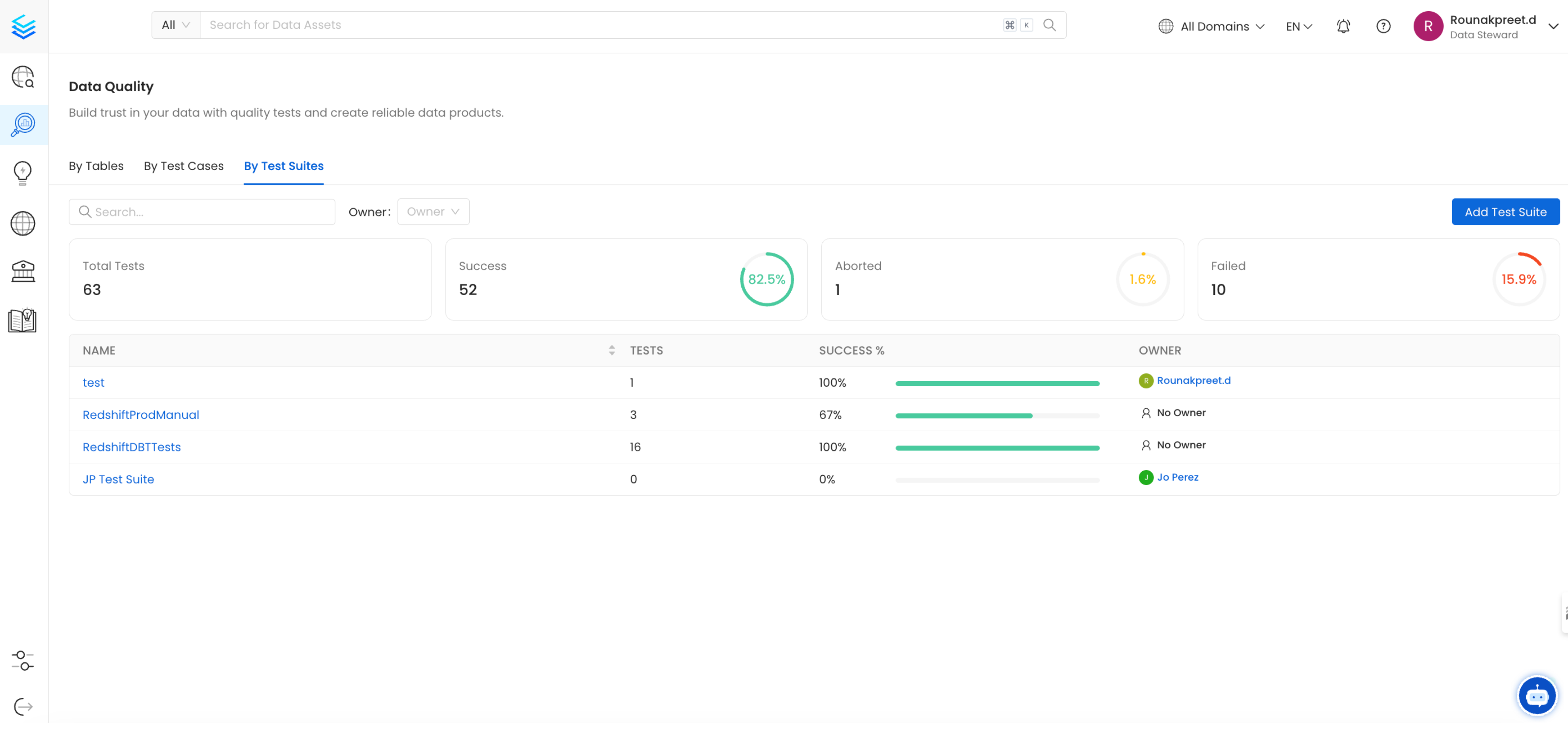Click the 1.6% aborted ring chart
Viewport: 1568px width, 754px height.
(x=1143, y=280)
